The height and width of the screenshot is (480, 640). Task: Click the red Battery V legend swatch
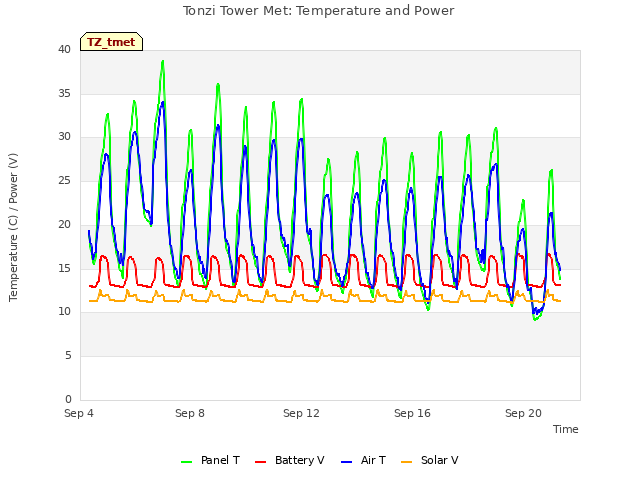click(x=260, y=462)
